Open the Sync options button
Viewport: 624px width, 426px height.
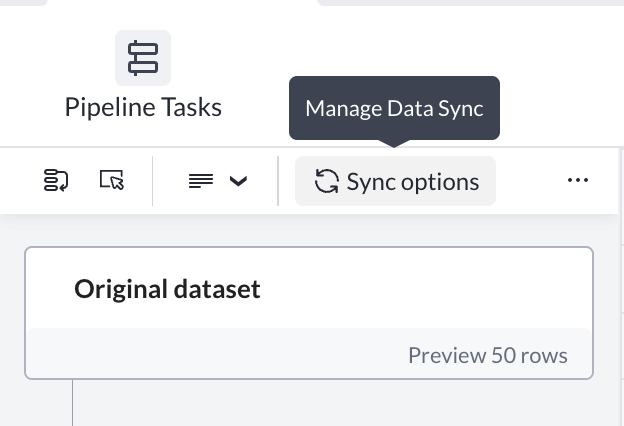(x=395, y=182)
